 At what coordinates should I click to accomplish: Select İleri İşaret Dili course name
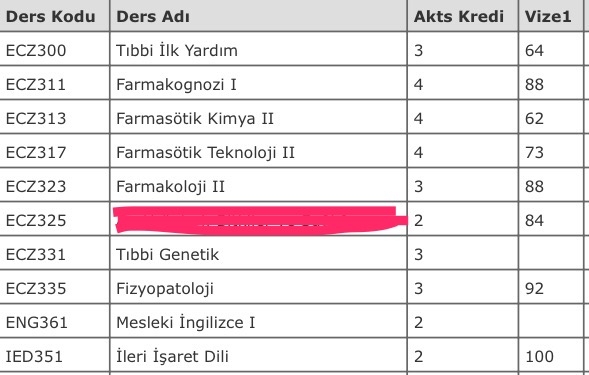(172, 356)
